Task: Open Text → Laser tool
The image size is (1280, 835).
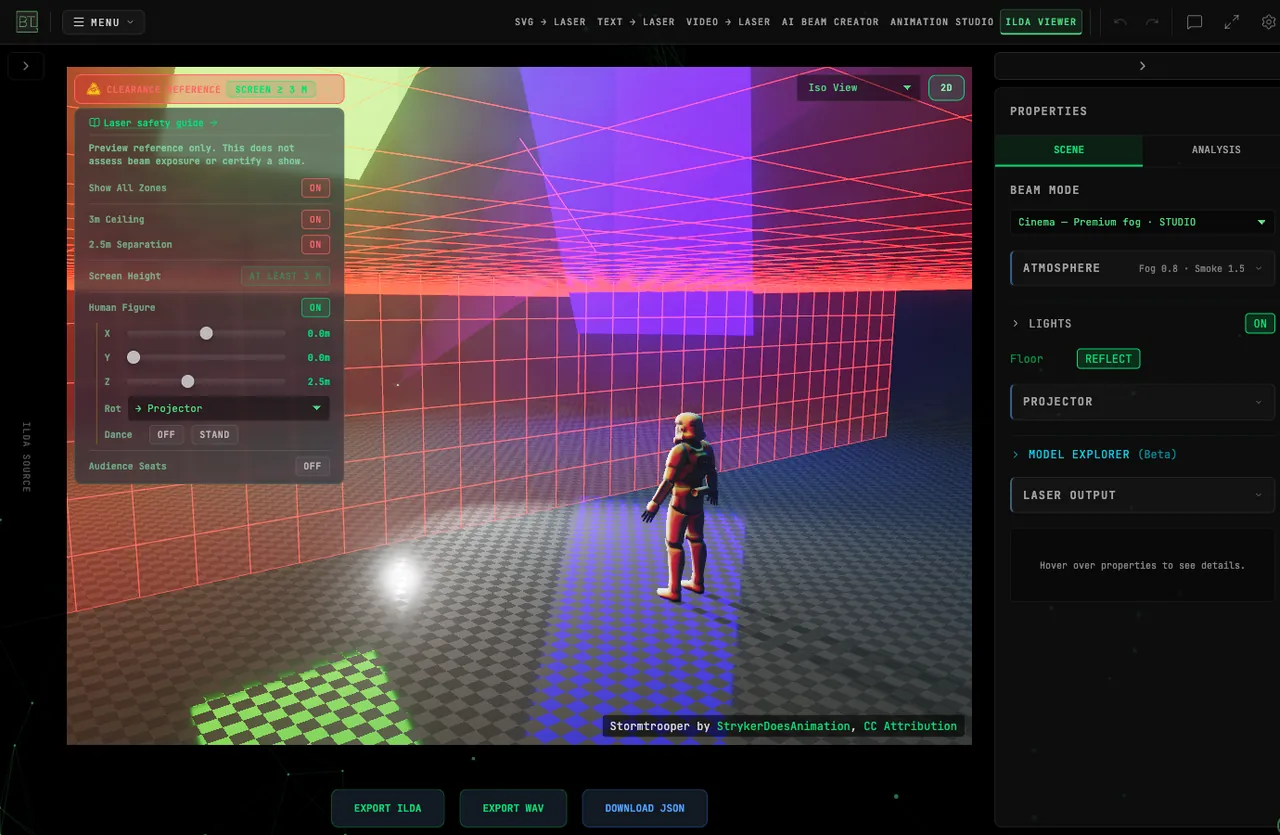Action: pyautogui.click(x=635, y=22)
